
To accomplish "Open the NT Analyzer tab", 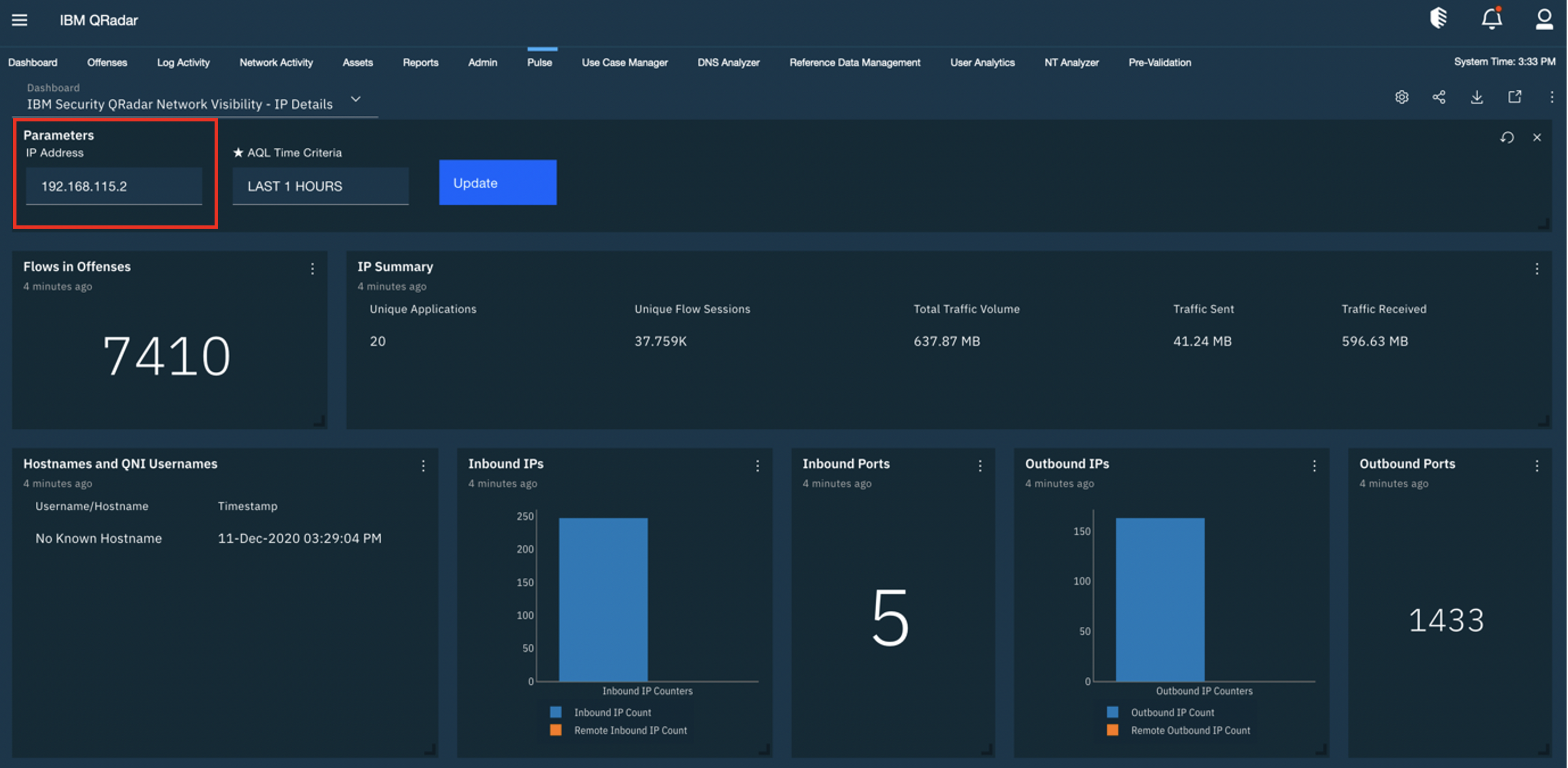I will coord(1072,62).
